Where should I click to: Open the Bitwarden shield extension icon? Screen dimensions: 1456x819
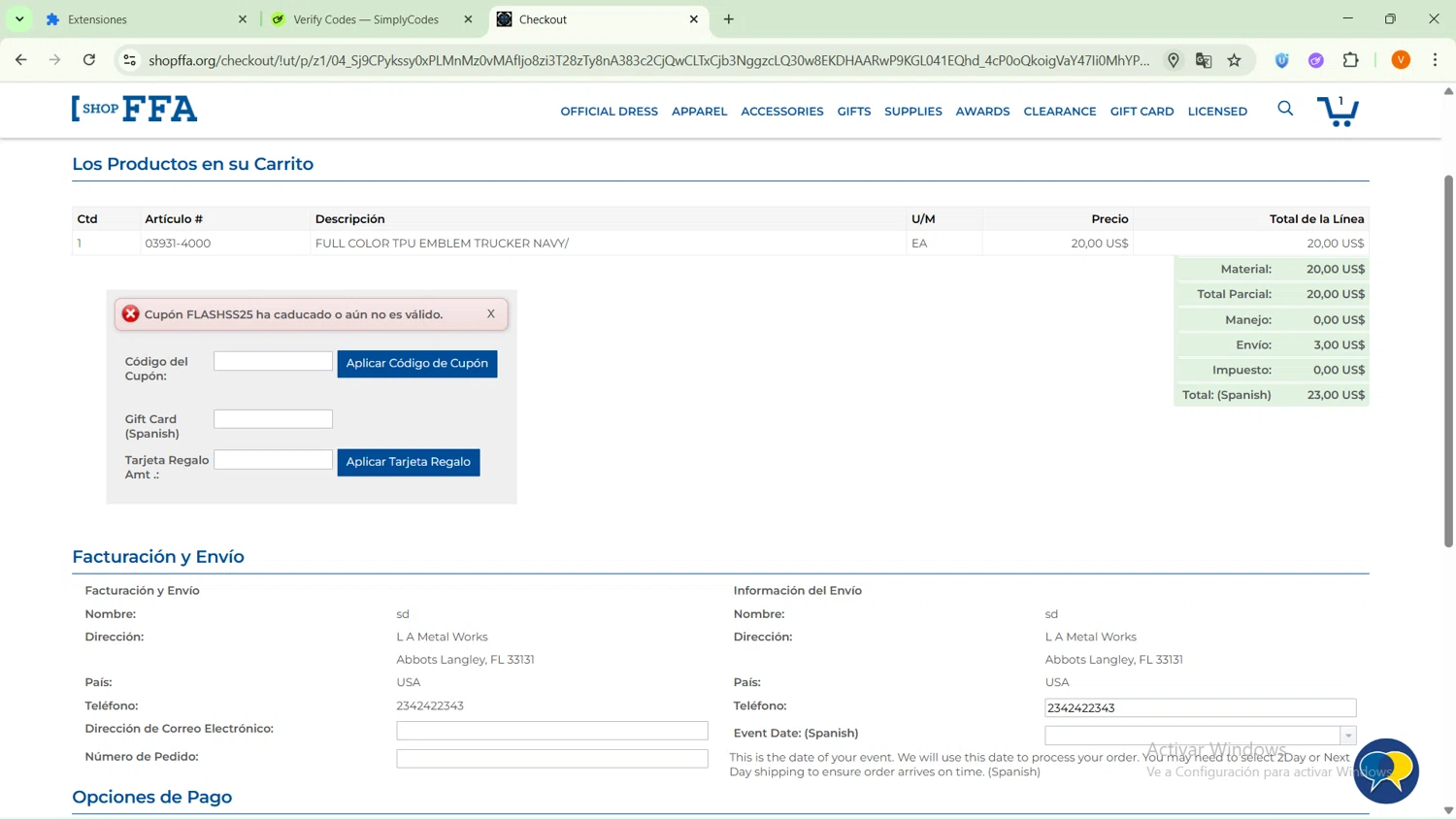tap(1282, 60)
